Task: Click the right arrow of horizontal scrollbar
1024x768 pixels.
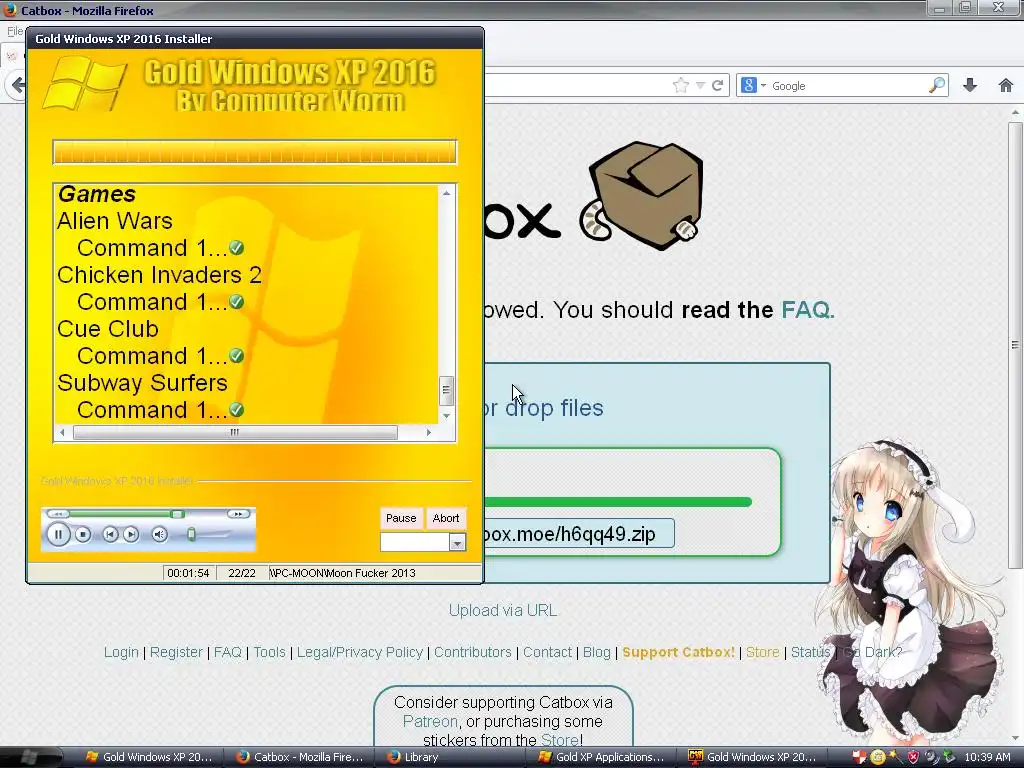Action: pyautogui.click(x=429, y=432)
